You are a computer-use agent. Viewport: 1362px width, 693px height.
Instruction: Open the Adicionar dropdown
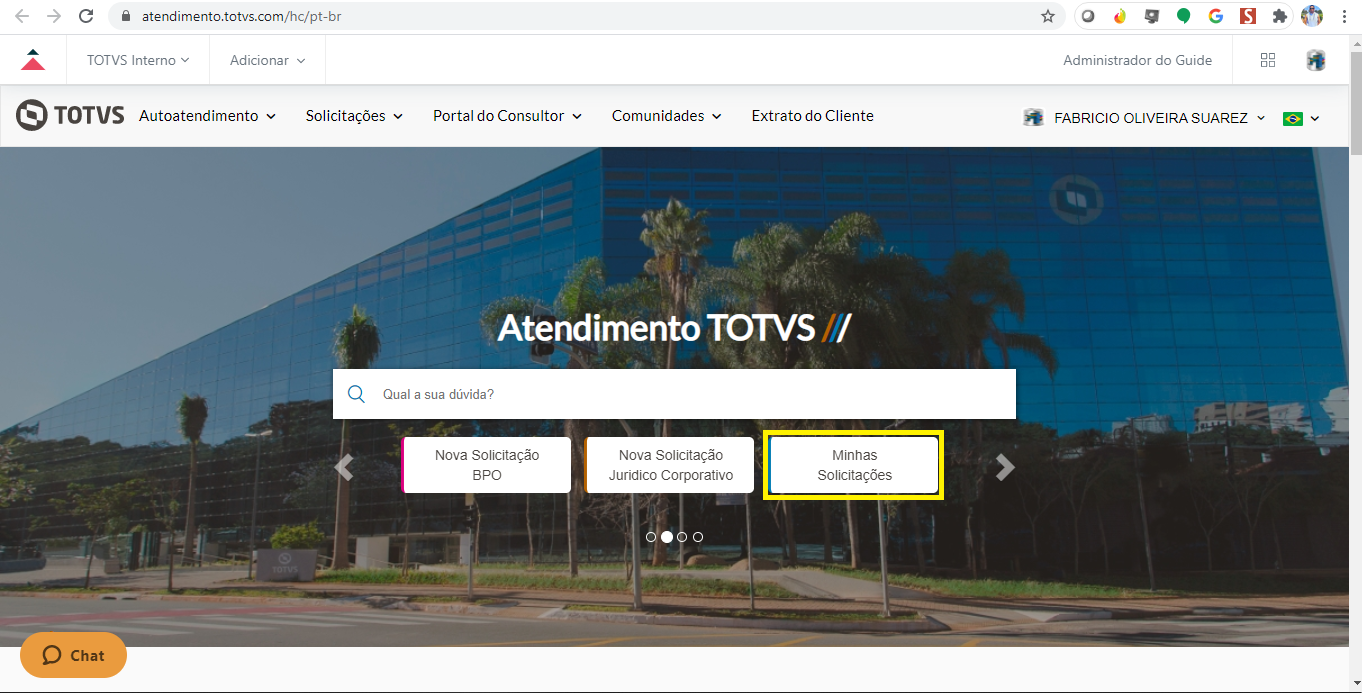tap(268, 60)
